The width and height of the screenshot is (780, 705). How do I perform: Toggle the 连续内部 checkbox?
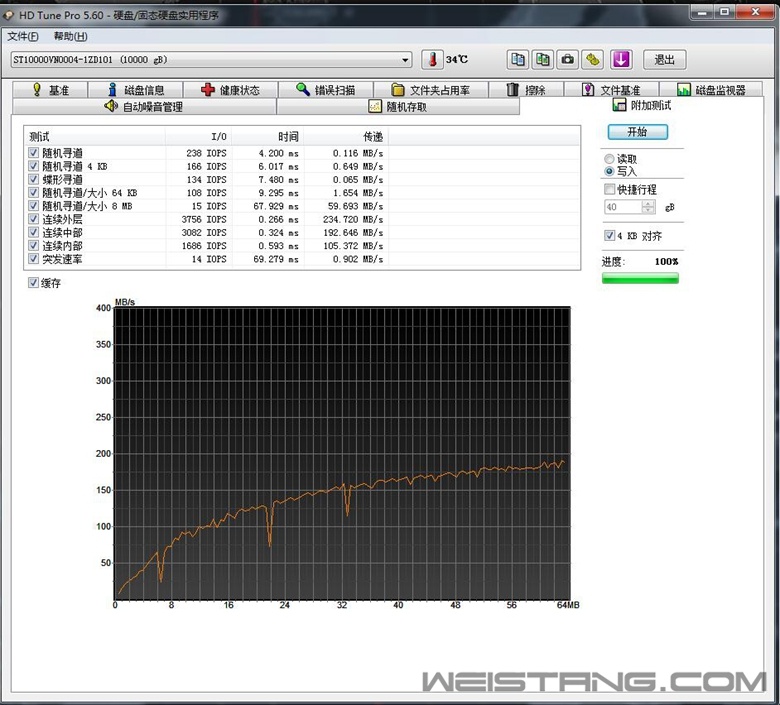pyautogui.click(x=33, y=245)
